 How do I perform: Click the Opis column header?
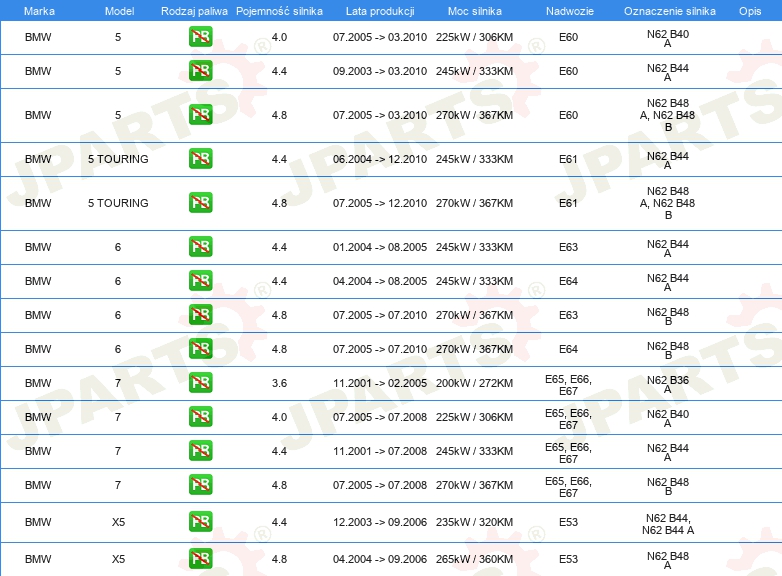point(750,11)
